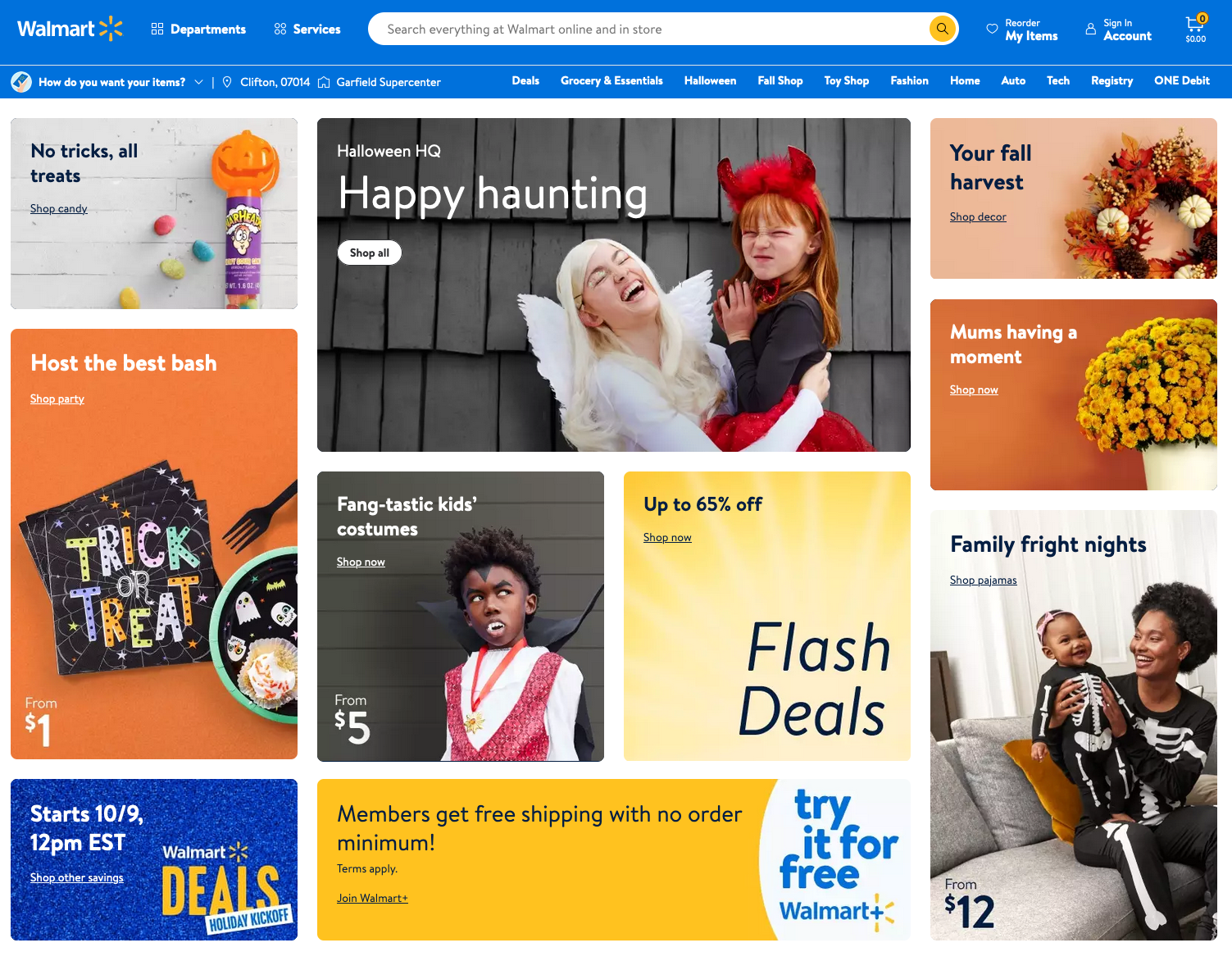The image size is (1232, 961).
Task: Open the Services icon menu
Action: (280, 29)
